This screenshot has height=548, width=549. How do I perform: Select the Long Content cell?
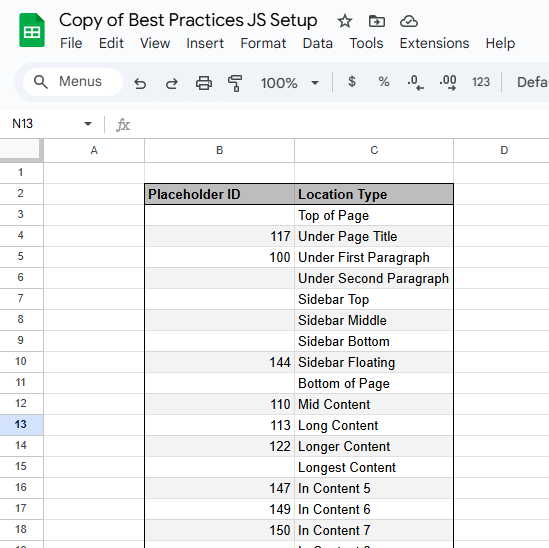[374, 425]
